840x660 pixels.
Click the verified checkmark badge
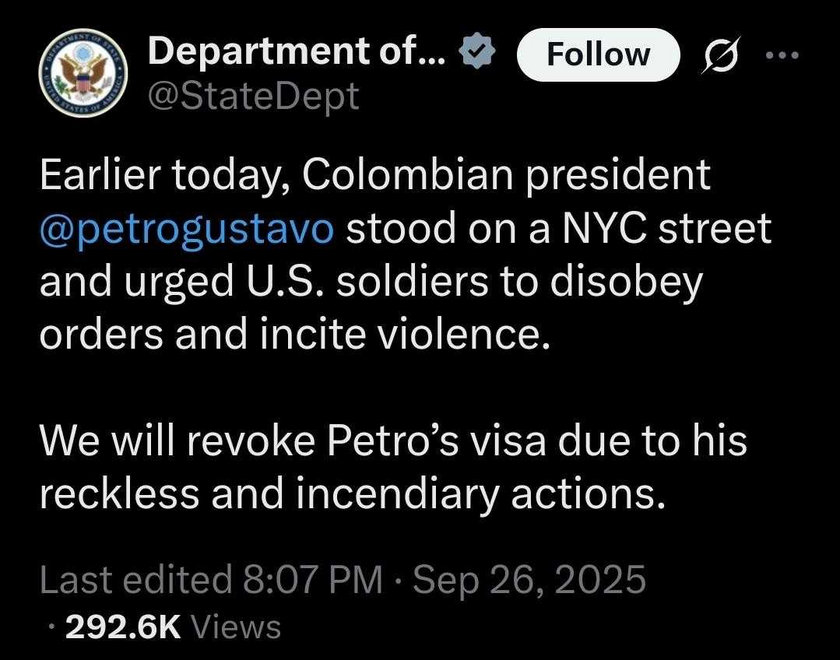point(477,50)
